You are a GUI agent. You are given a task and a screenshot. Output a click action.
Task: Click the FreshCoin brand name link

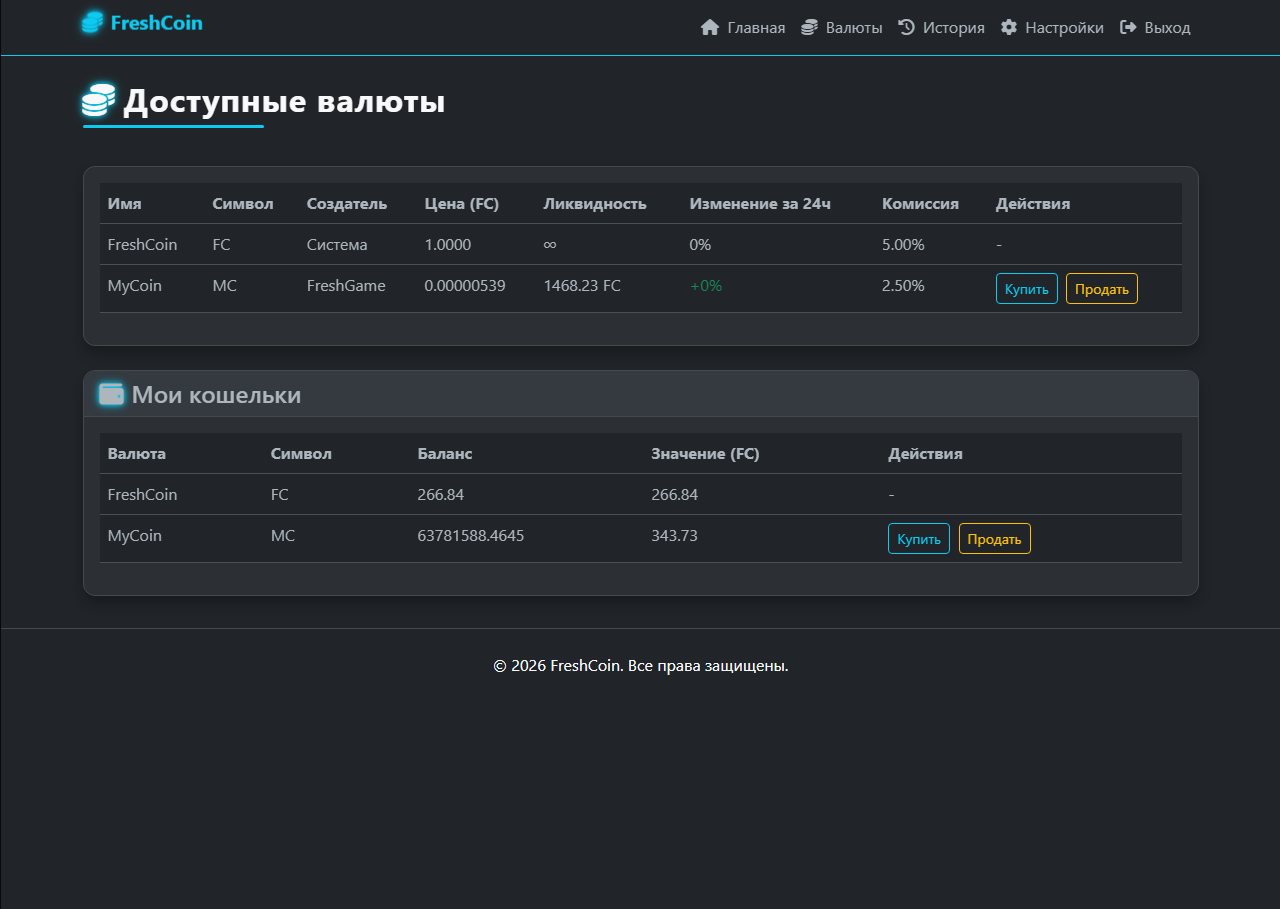(156, 22)
